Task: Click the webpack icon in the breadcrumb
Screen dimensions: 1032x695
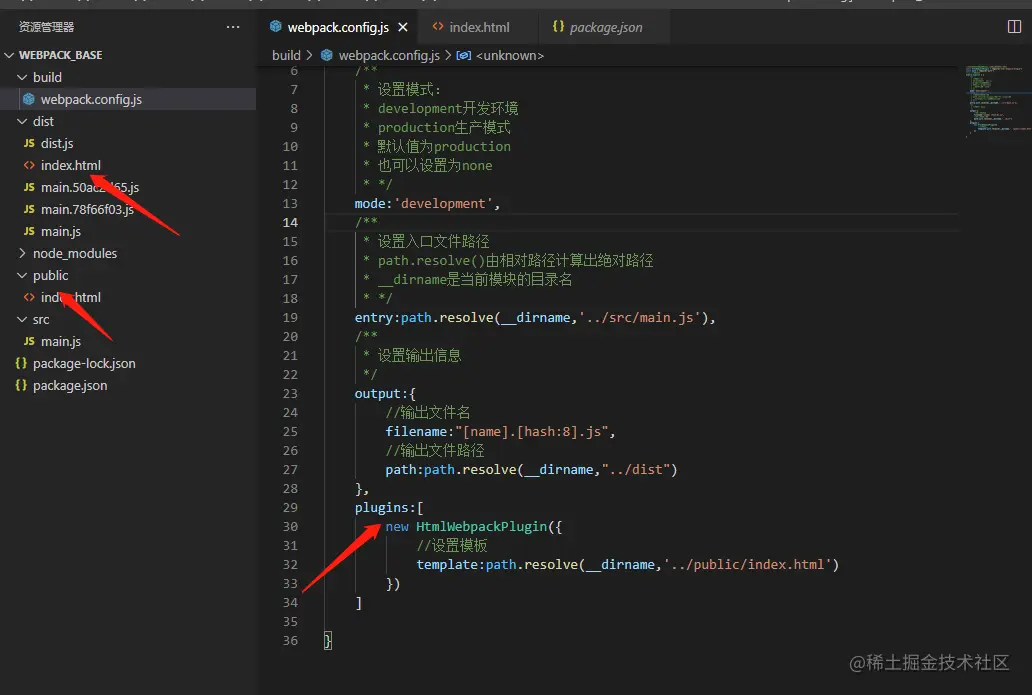Action: coord(326,55)
